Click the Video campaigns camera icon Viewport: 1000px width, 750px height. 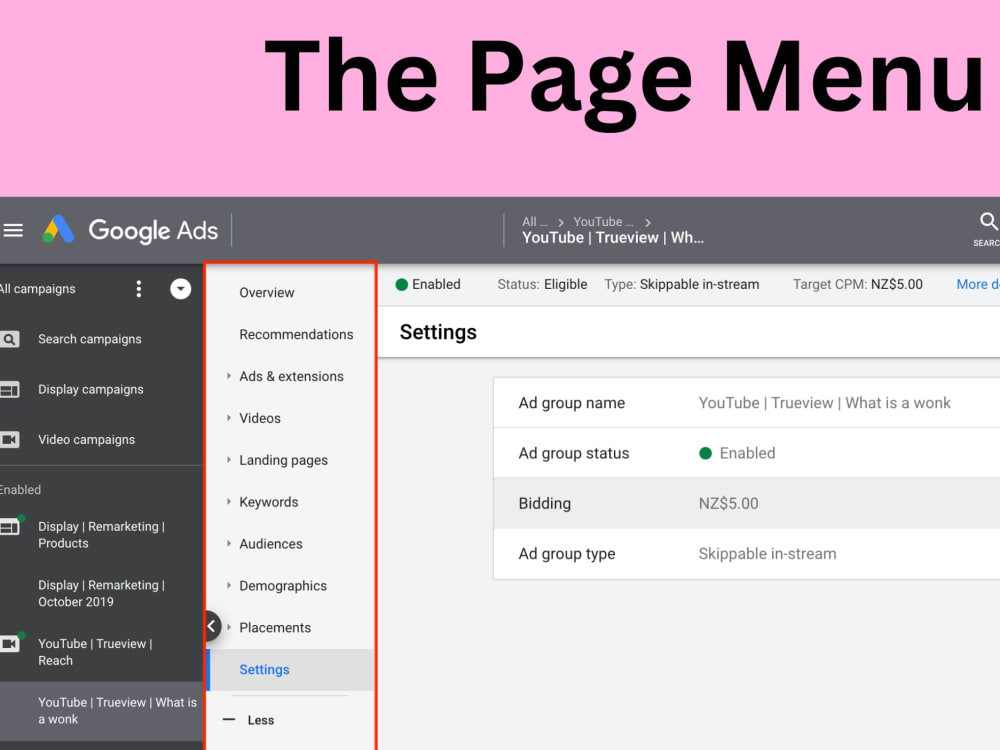[10, 439]
